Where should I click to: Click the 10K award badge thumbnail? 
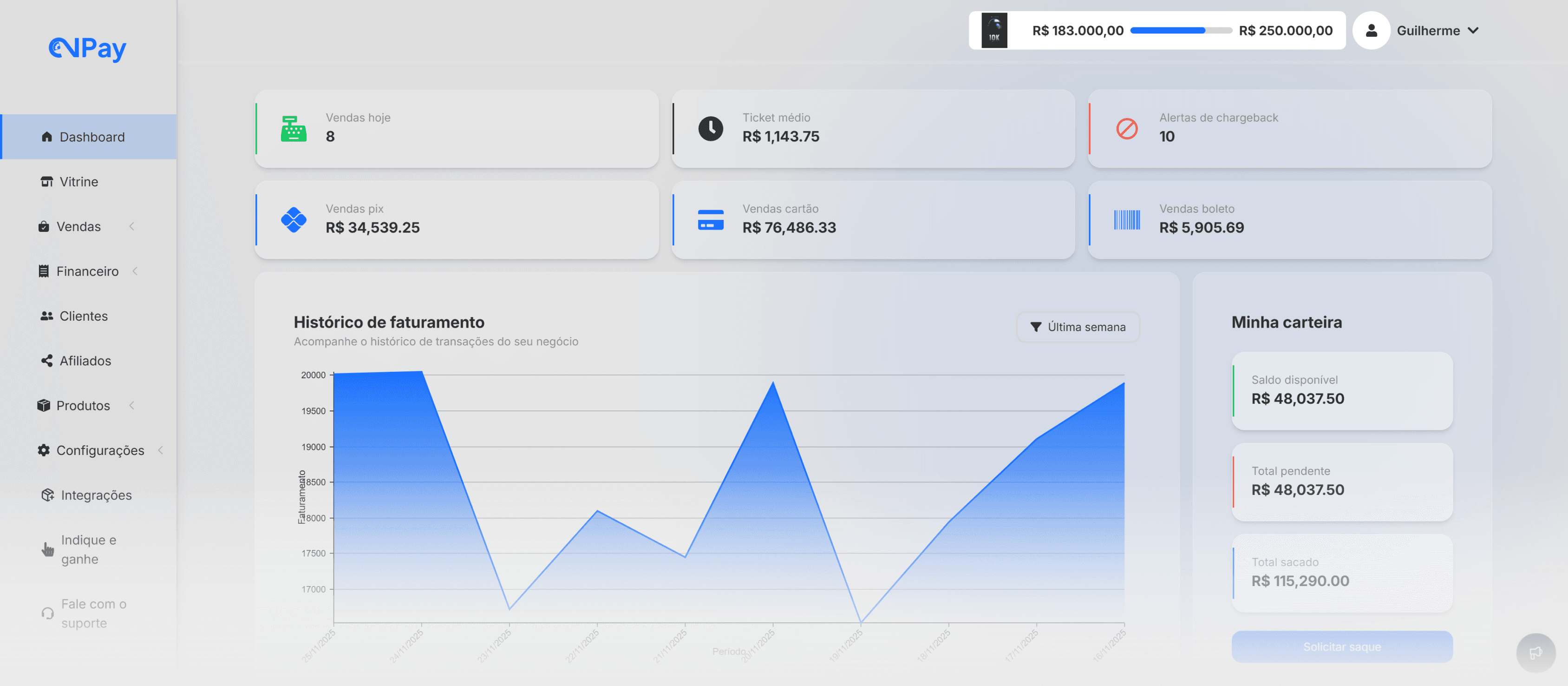[x=994, y=31]
